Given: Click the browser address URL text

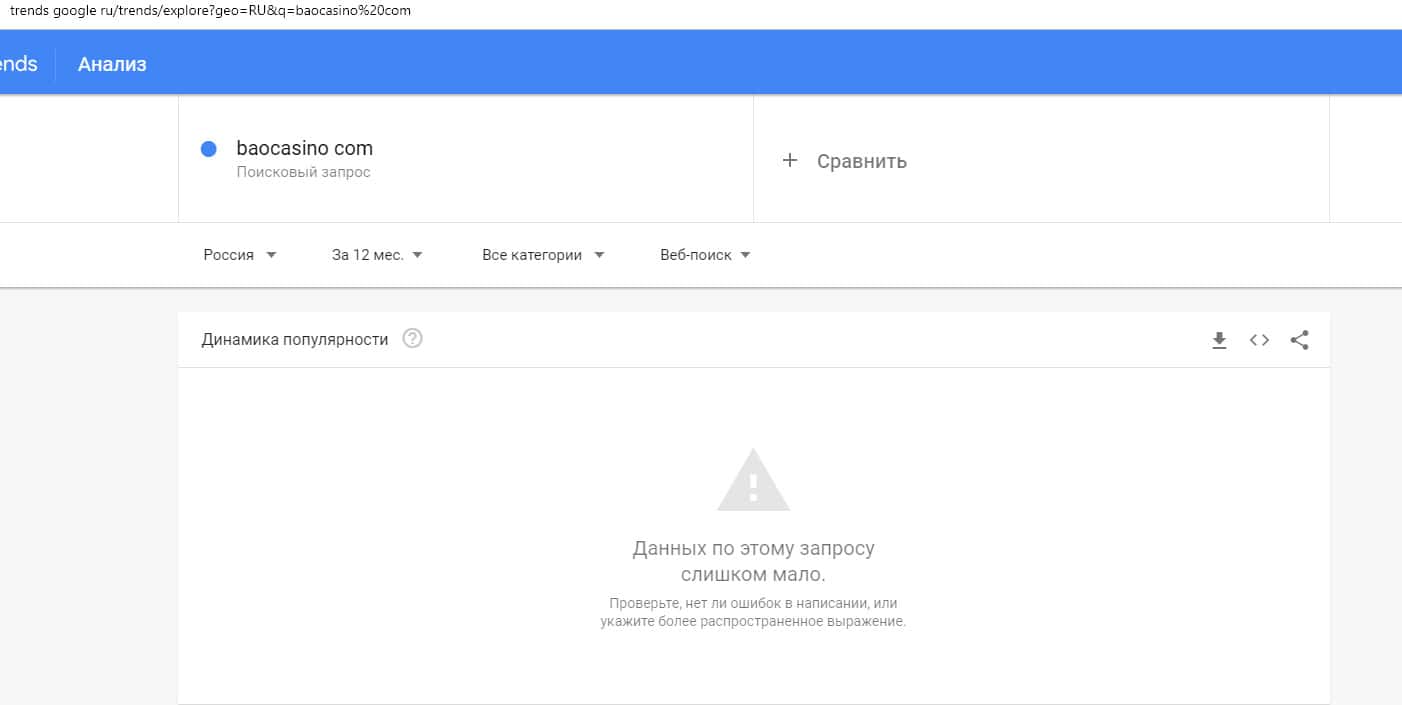Looking at the screenshot, I should [210, 11].
